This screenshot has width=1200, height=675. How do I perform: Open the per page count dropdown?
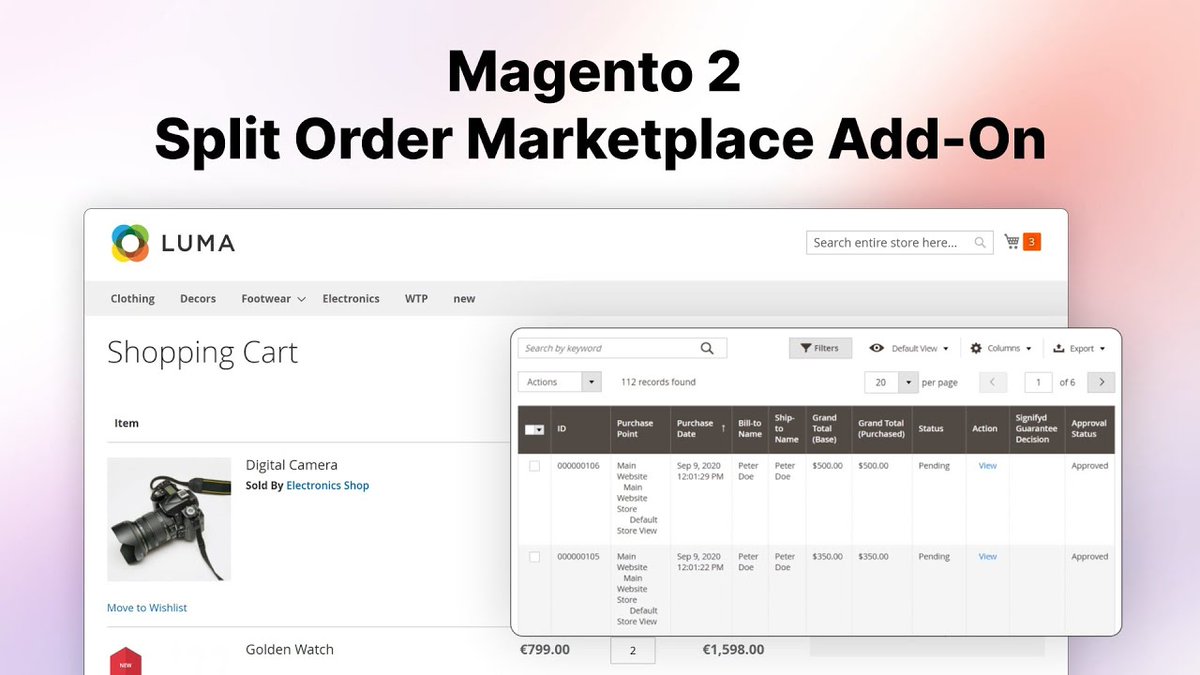click(x=891, y=382)
